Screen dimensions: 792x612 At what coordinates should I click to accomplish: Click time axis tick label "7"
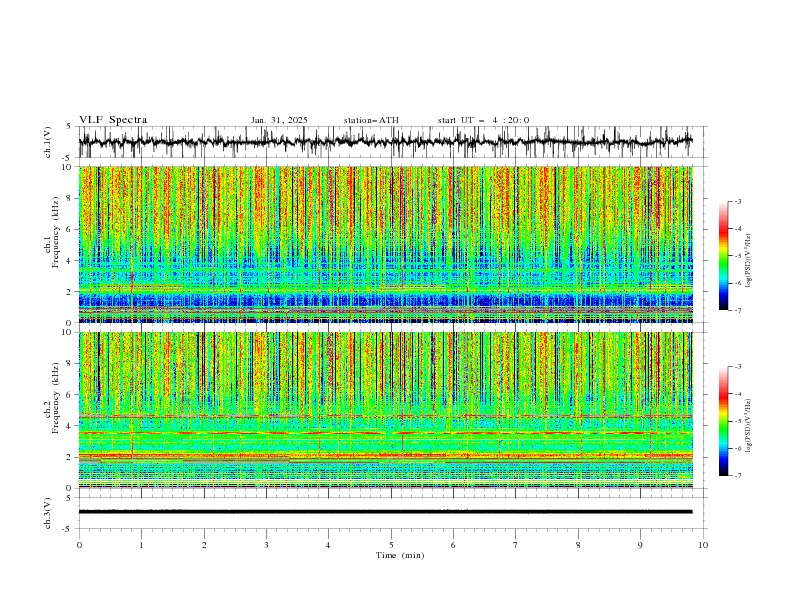coord(516,545)
